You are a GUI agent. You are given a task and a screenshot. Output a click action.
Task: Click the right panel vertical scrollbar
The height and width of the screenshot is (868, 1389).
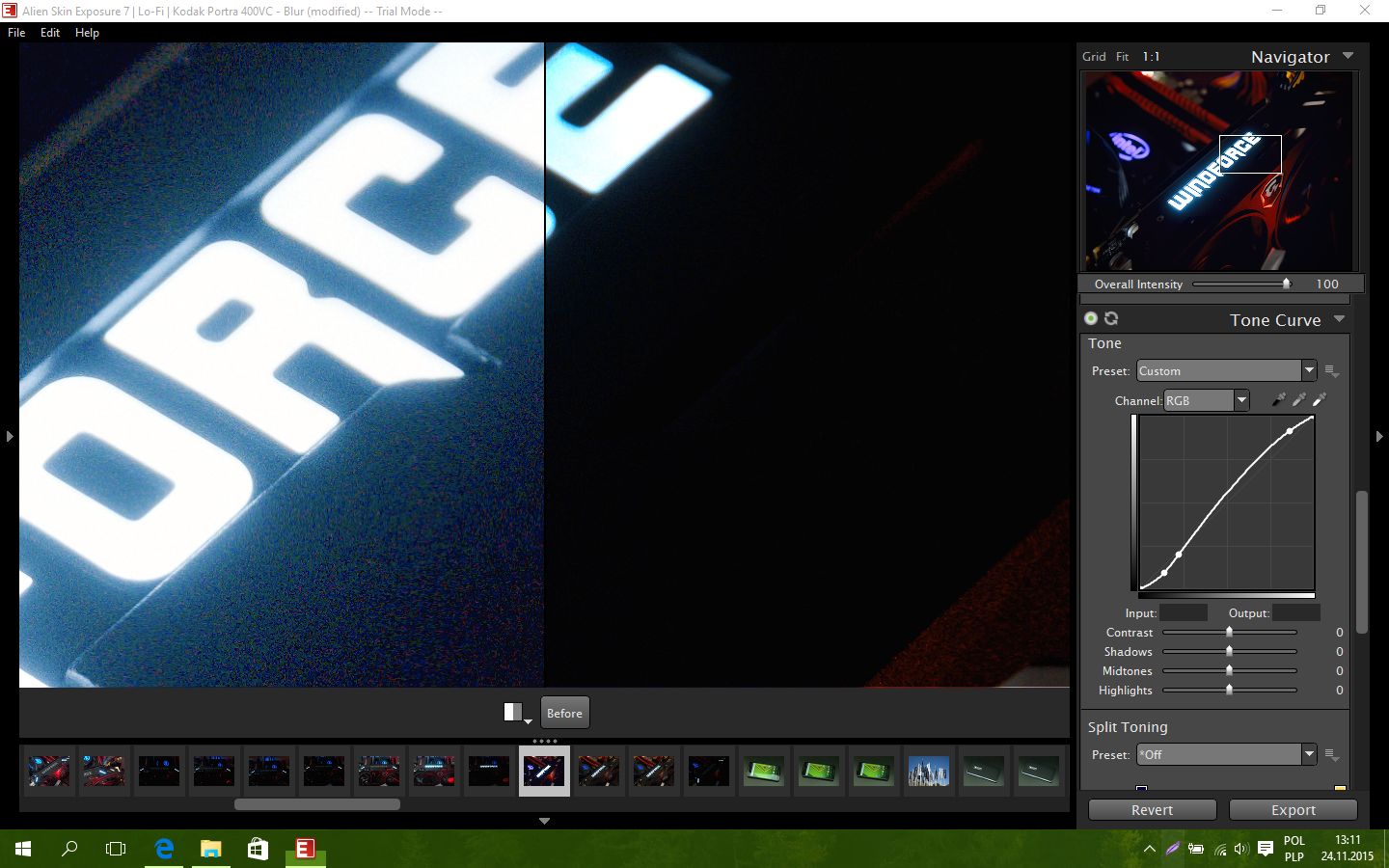[x=1362, y=561]
